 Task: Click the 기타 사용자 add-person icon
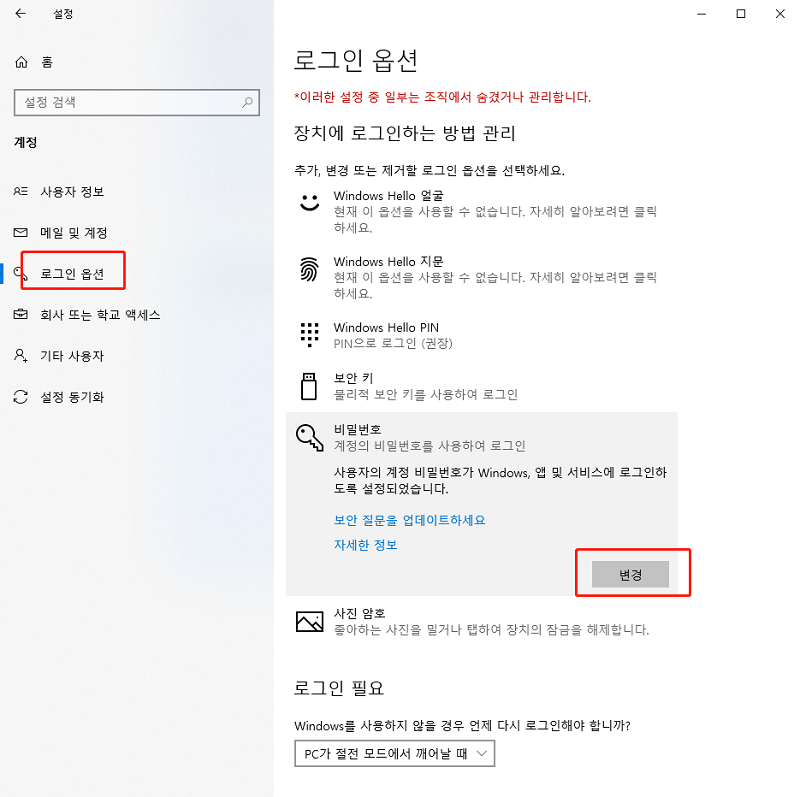(x=20, y=356)
